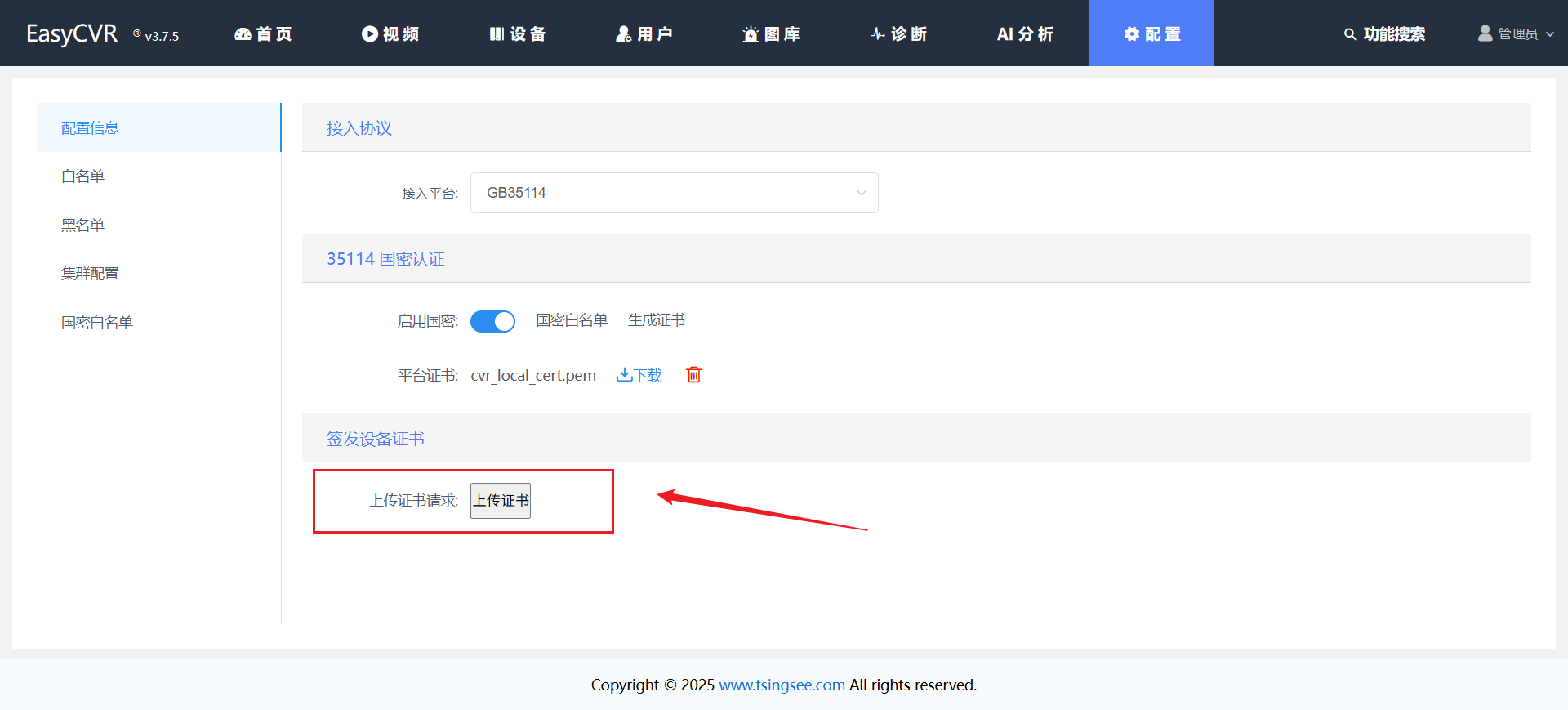Click the v3.7.5 version label
1568x710 pixels.
[162, 36]
